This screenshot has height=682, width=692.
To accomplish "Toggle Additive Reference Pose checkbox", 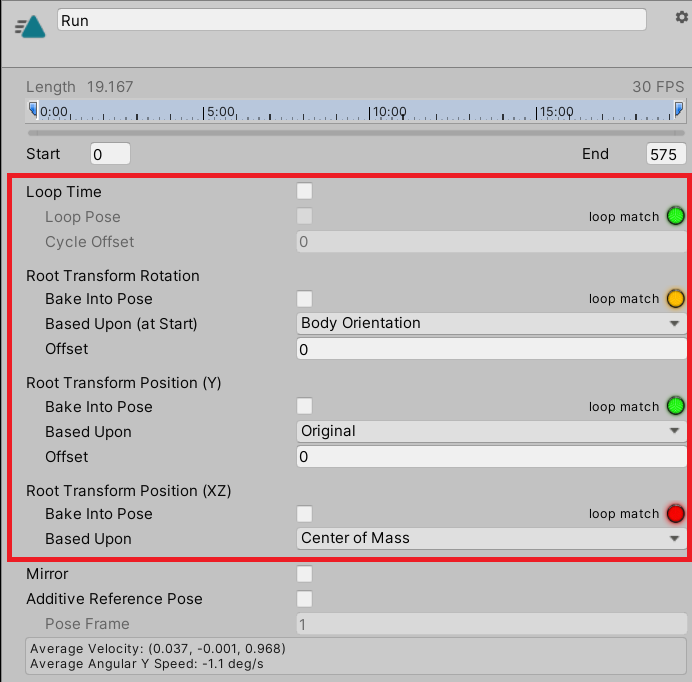I will click(305, 599).
